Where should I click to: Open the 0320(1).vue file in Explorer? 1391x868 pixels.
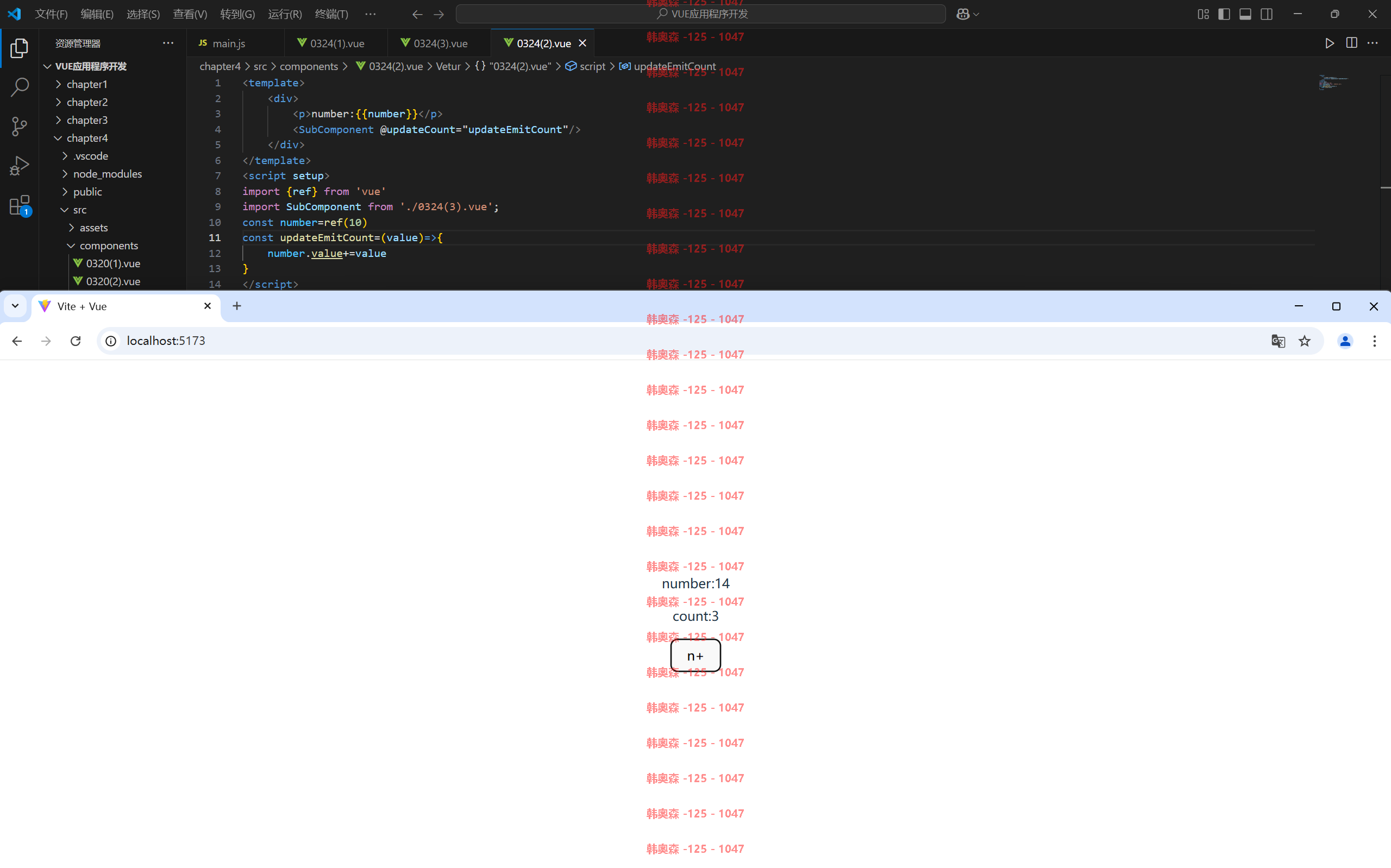coord(112,263)
